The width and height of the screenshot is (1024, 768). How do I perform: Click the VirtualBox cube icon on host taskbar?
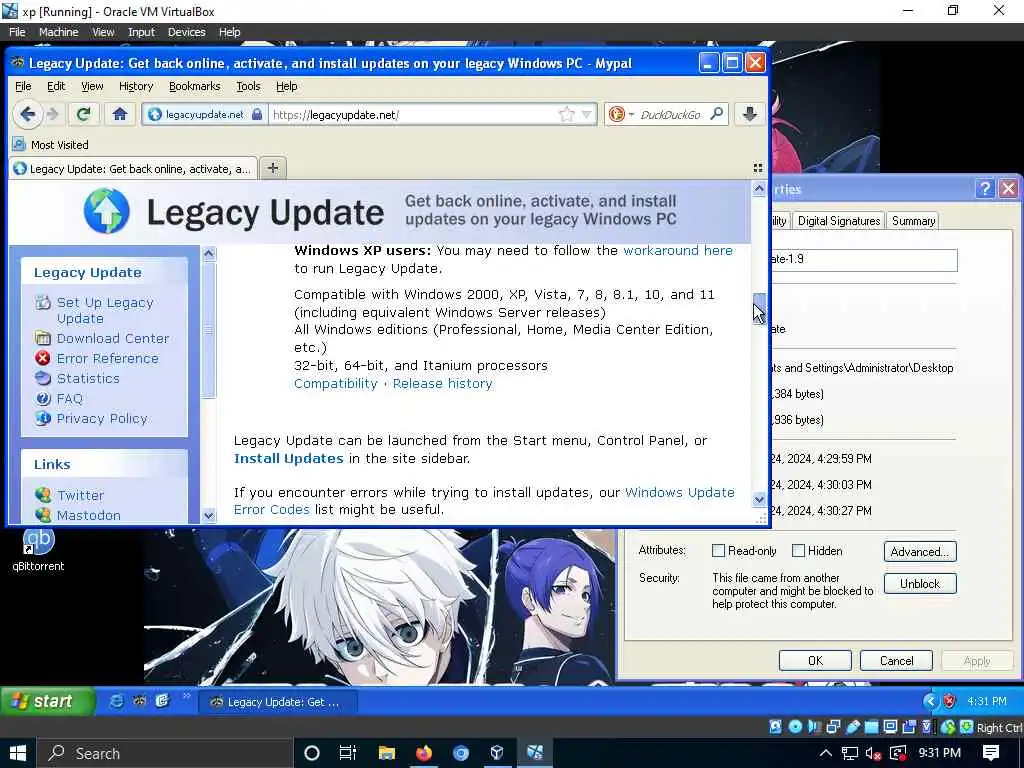click(x=497, y=753)
